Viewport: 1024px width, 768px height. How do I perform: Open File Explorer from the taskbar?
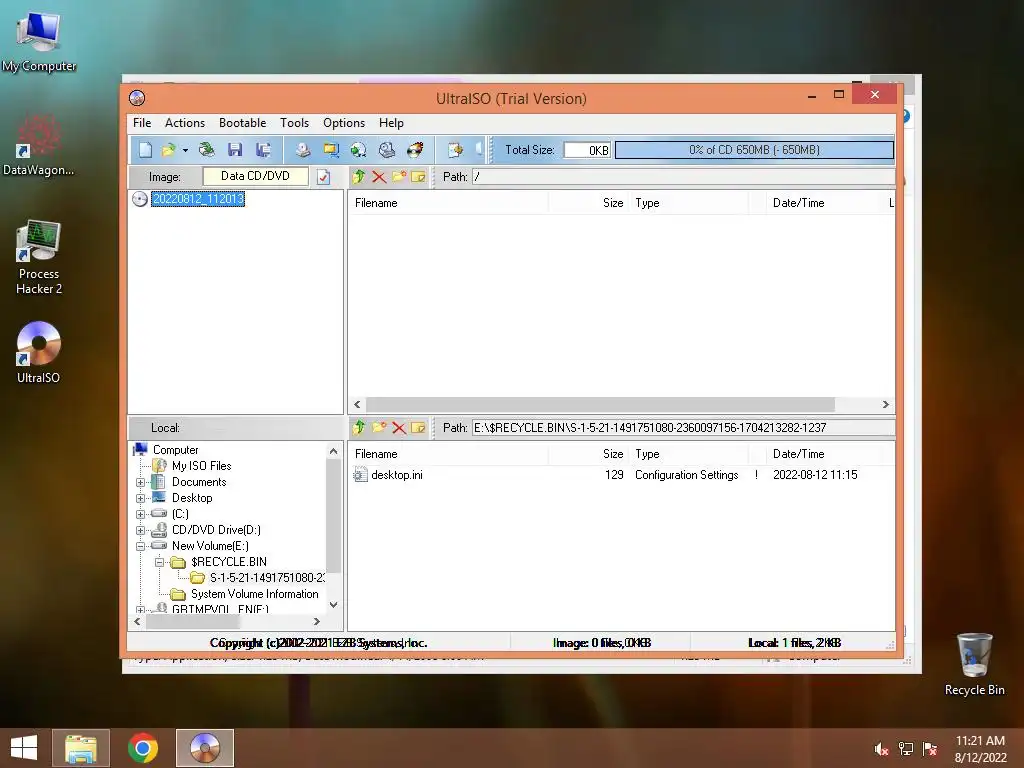(x=81, y=748)
